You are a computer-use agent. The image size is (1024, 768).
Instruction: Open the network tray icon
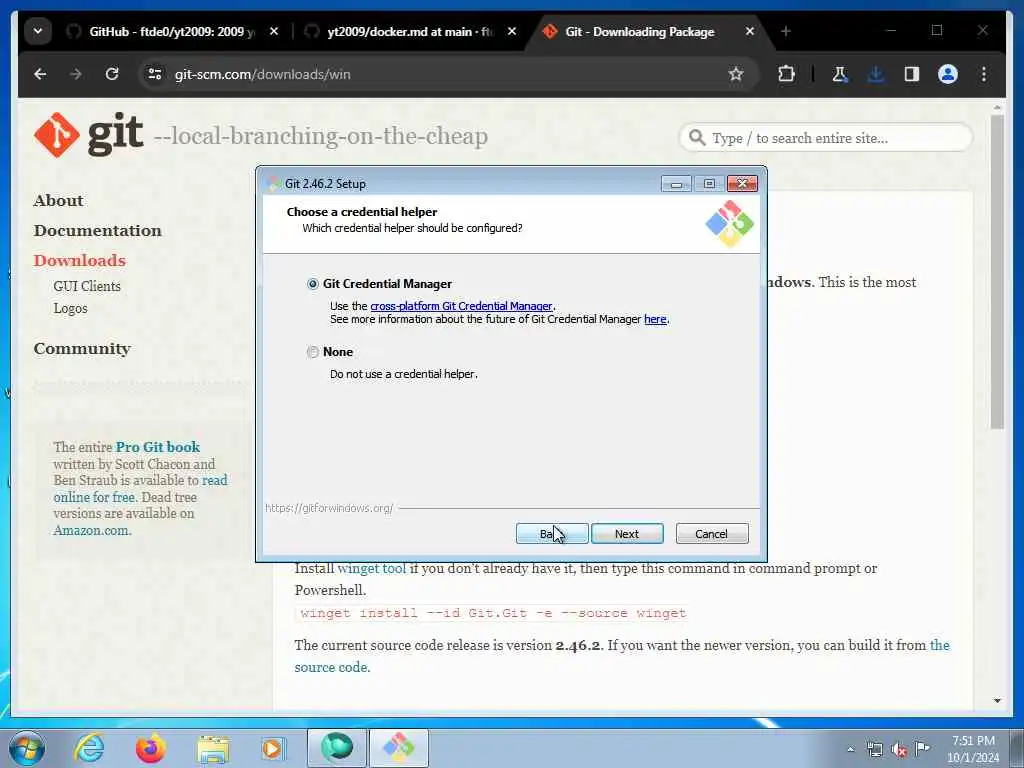click(874, 750)
